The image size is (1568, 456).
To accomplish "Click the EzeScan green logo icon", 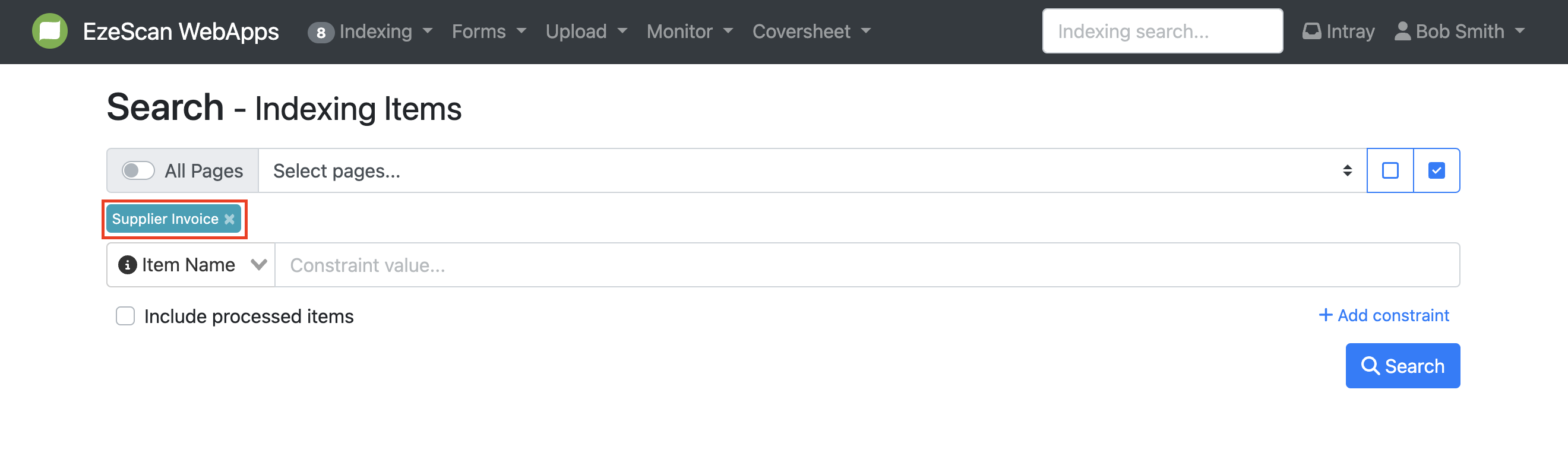I will coord(49,31).
